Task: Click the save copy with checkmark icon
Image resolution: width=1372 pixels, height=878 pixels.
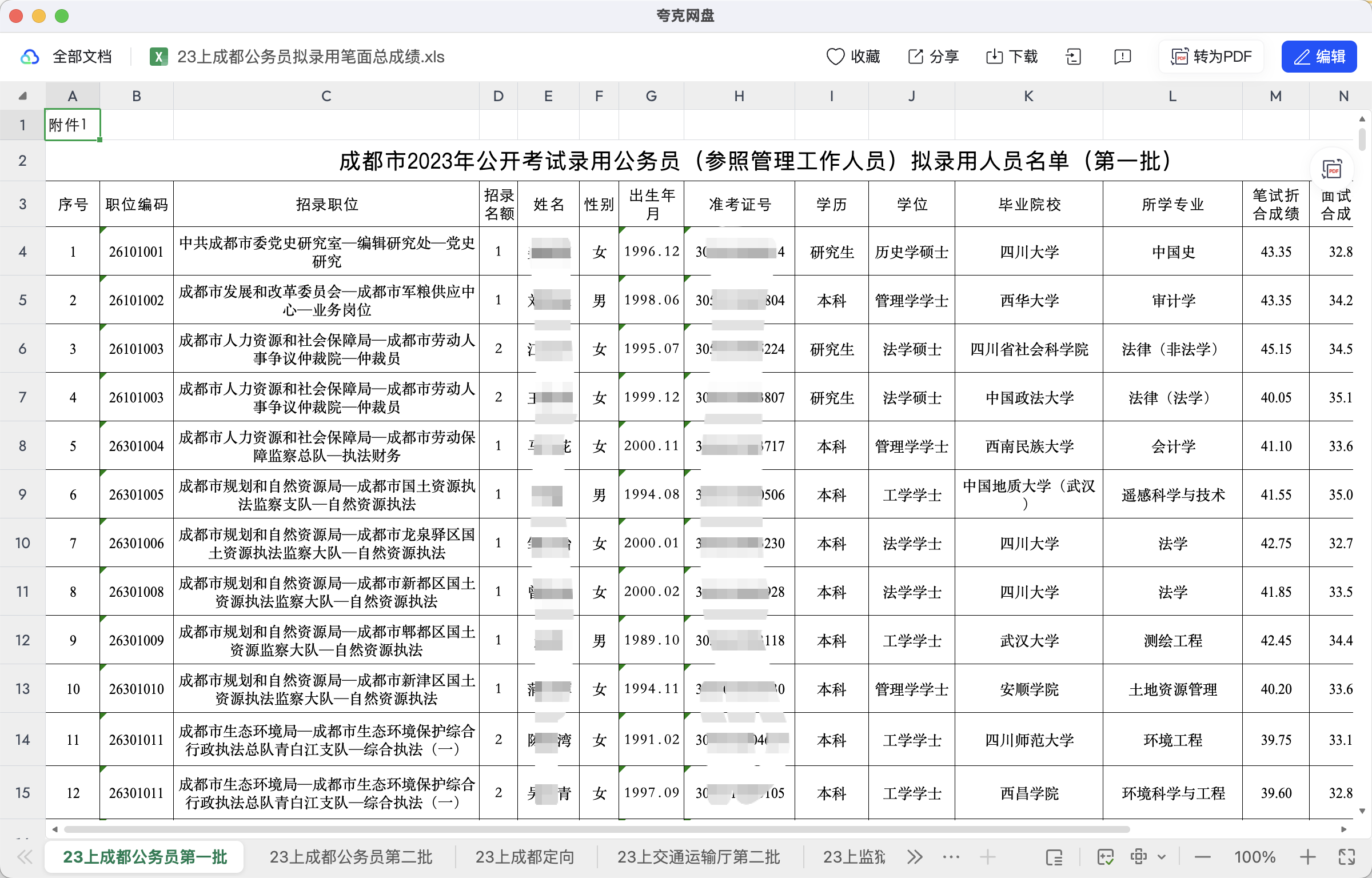Action: pos(1106,857)
